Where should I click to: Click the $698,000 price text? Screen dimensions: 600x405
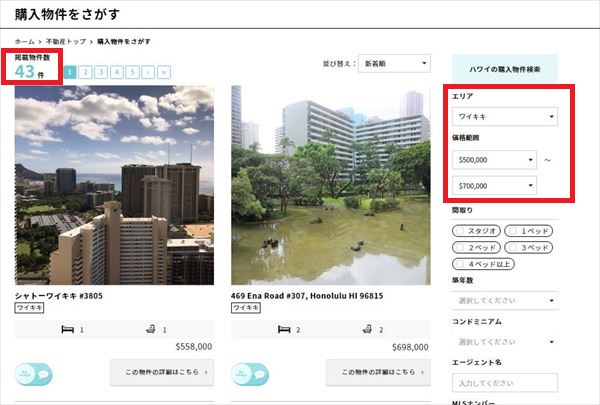click(410, 347)
